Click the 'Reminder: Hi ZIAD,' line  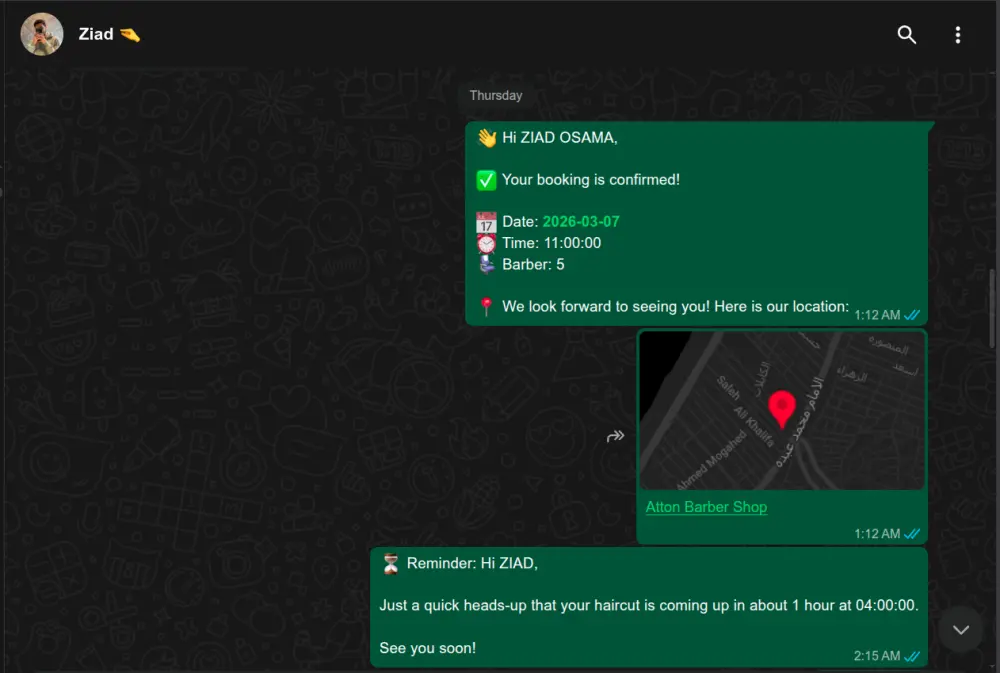pyautogui.click(x=472, y=563)
